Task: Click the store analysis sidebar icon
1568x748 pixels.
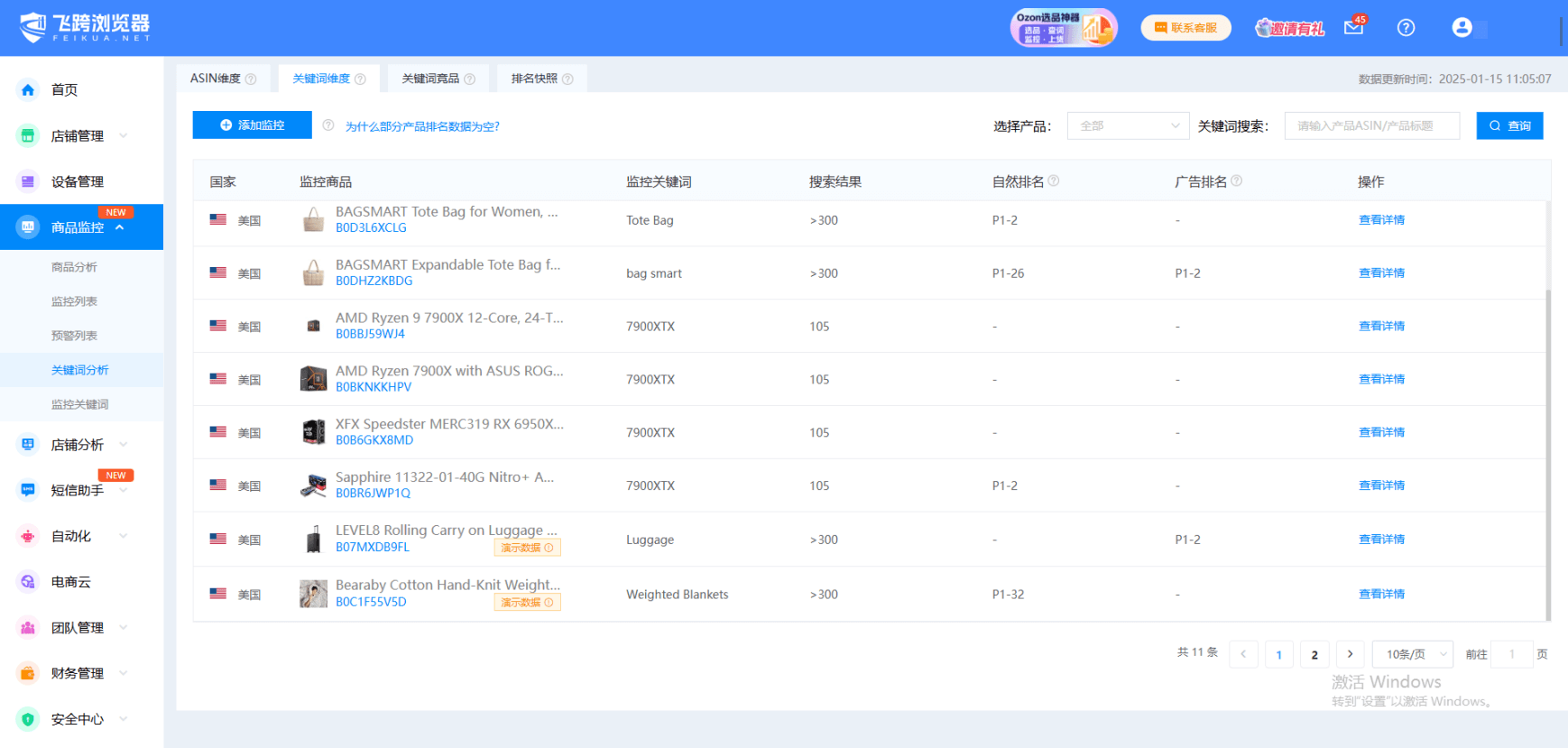Action: tap(28, 444)
